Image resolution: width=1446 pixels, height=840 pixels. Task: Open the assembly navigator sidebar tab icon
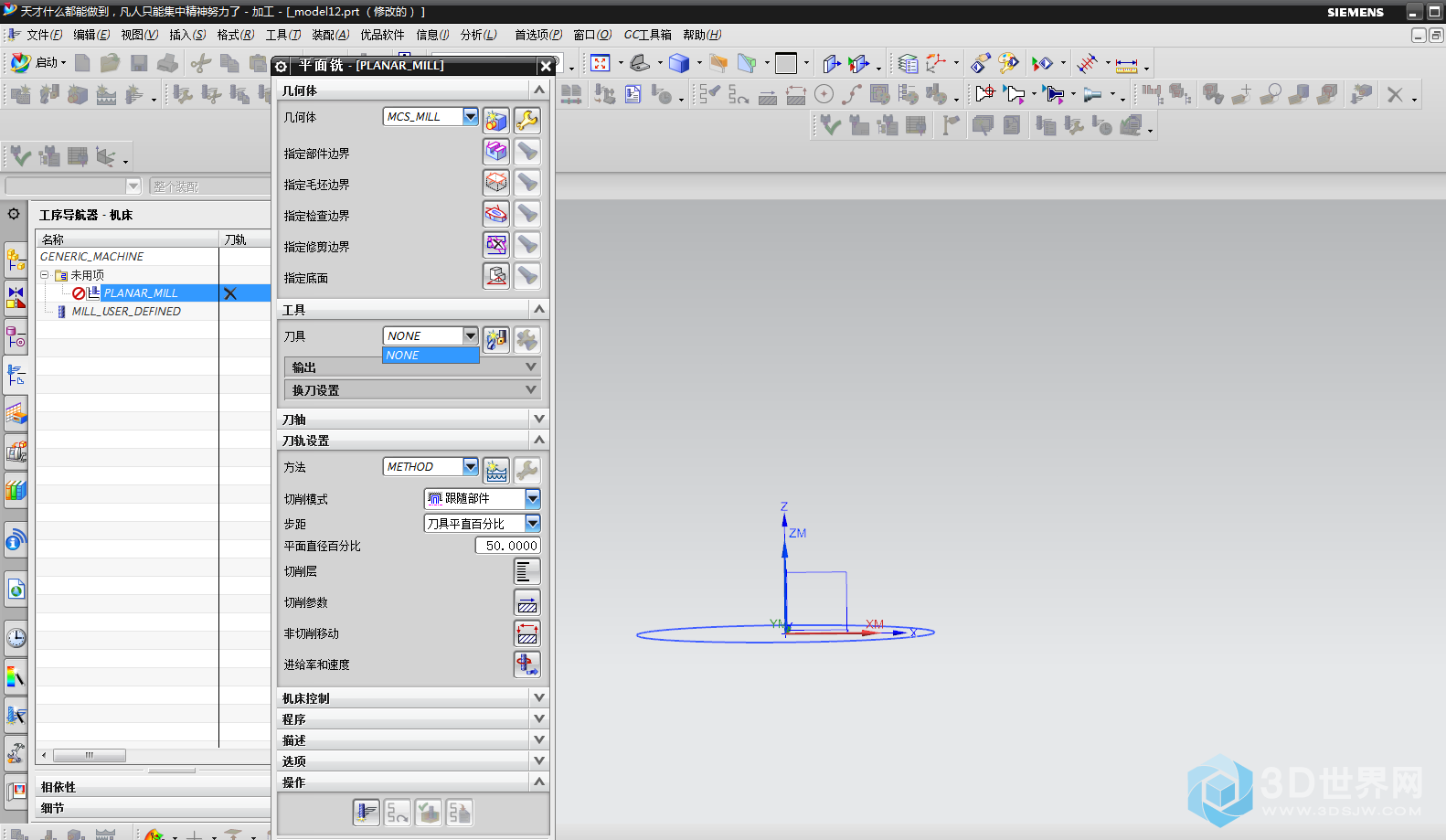click(16, 260)
